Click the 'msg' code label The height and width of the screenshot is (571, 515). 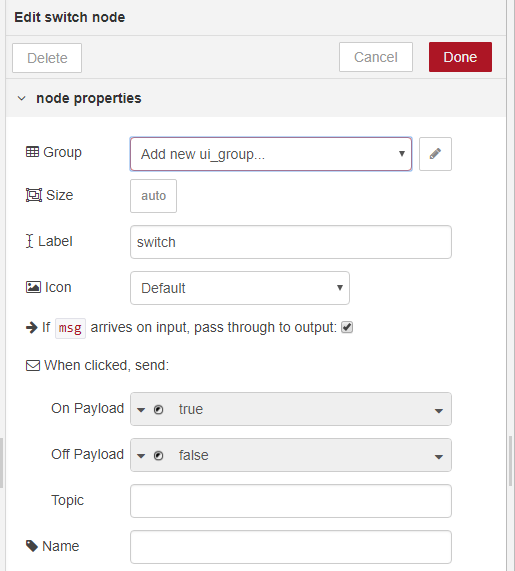coord(70,328)
